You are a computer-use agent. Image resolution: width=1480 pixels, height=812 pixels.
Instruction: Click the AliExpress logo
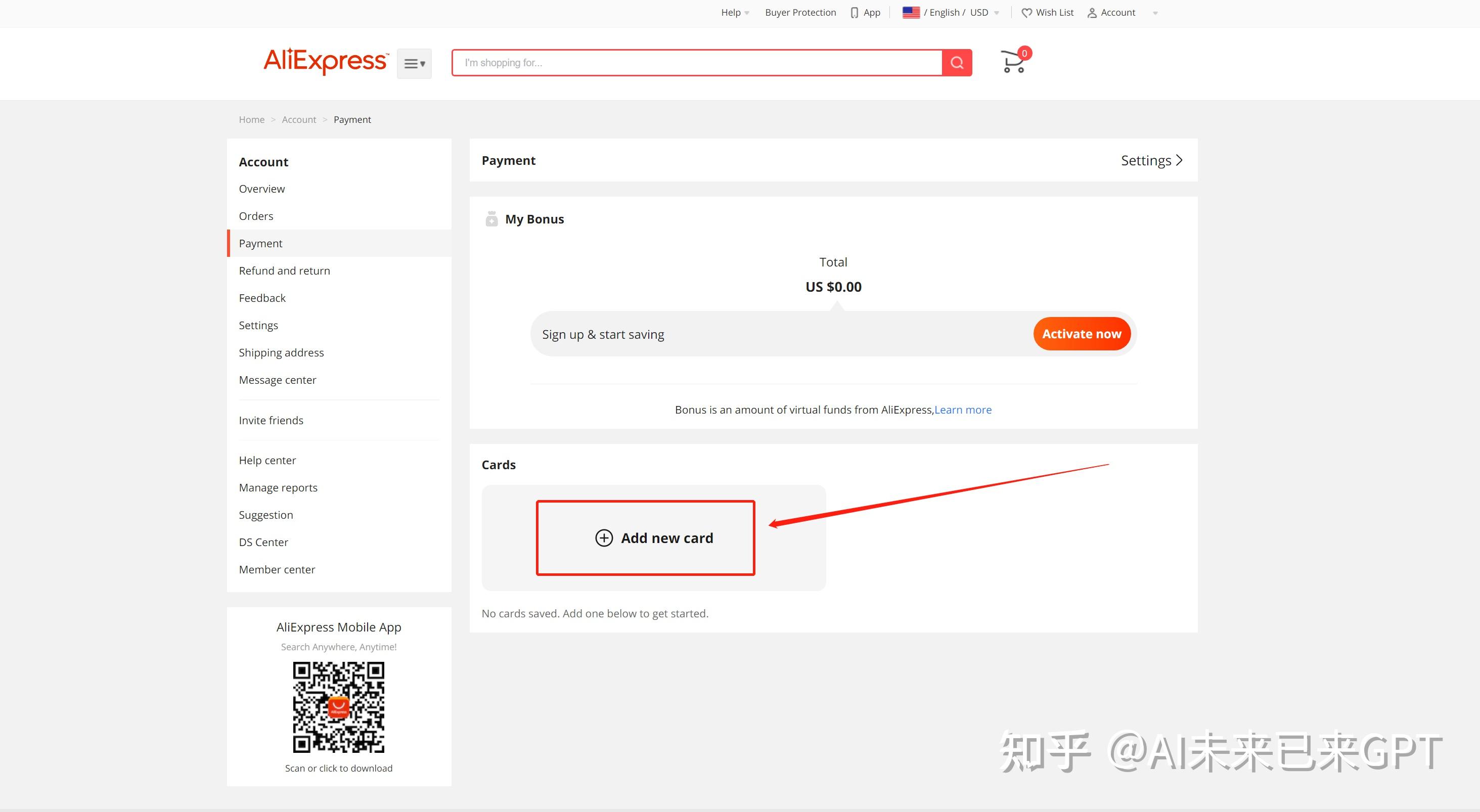(325, 61)
